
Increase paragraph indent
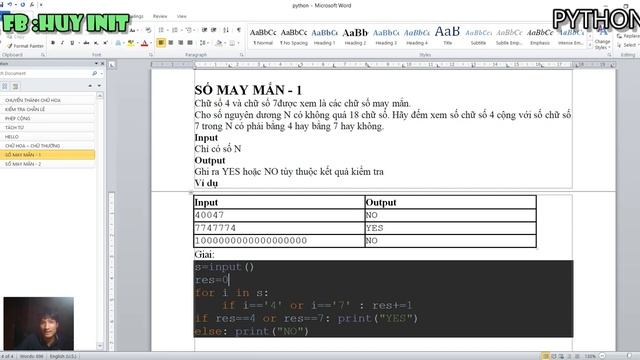(x=213, y=30)
